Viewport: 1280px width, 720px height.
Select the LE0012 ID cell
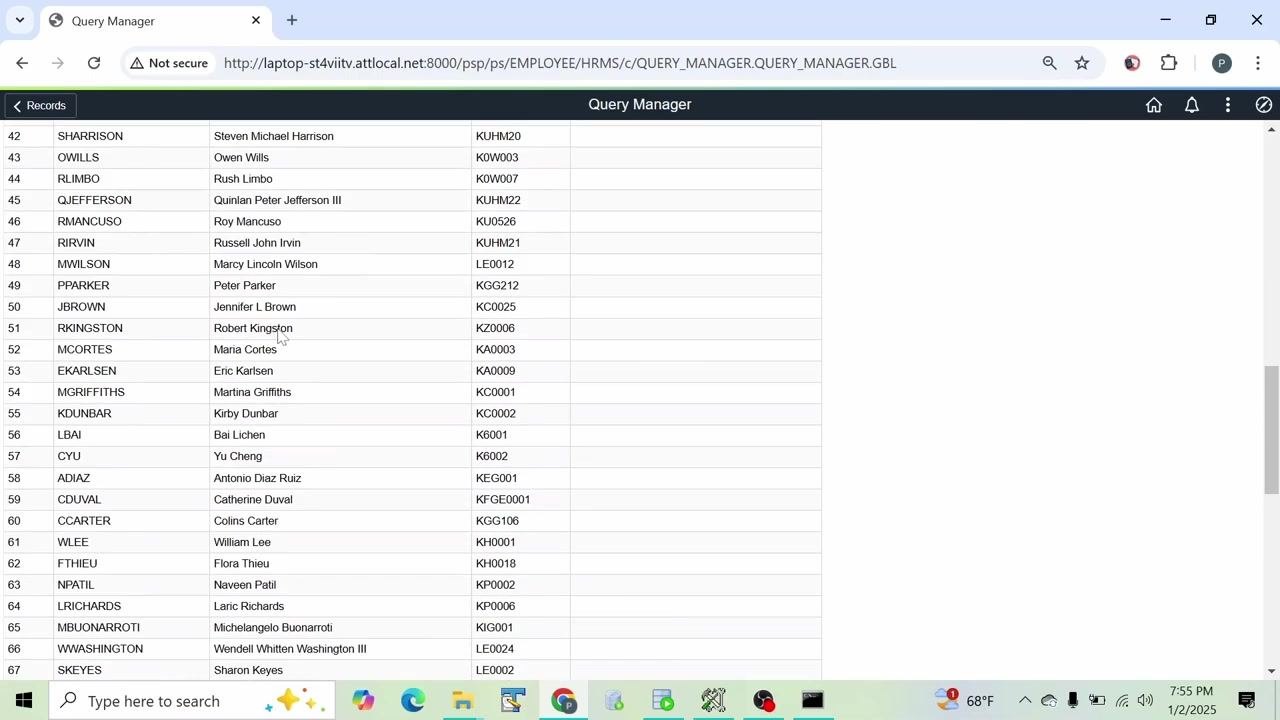coord(521,264)
